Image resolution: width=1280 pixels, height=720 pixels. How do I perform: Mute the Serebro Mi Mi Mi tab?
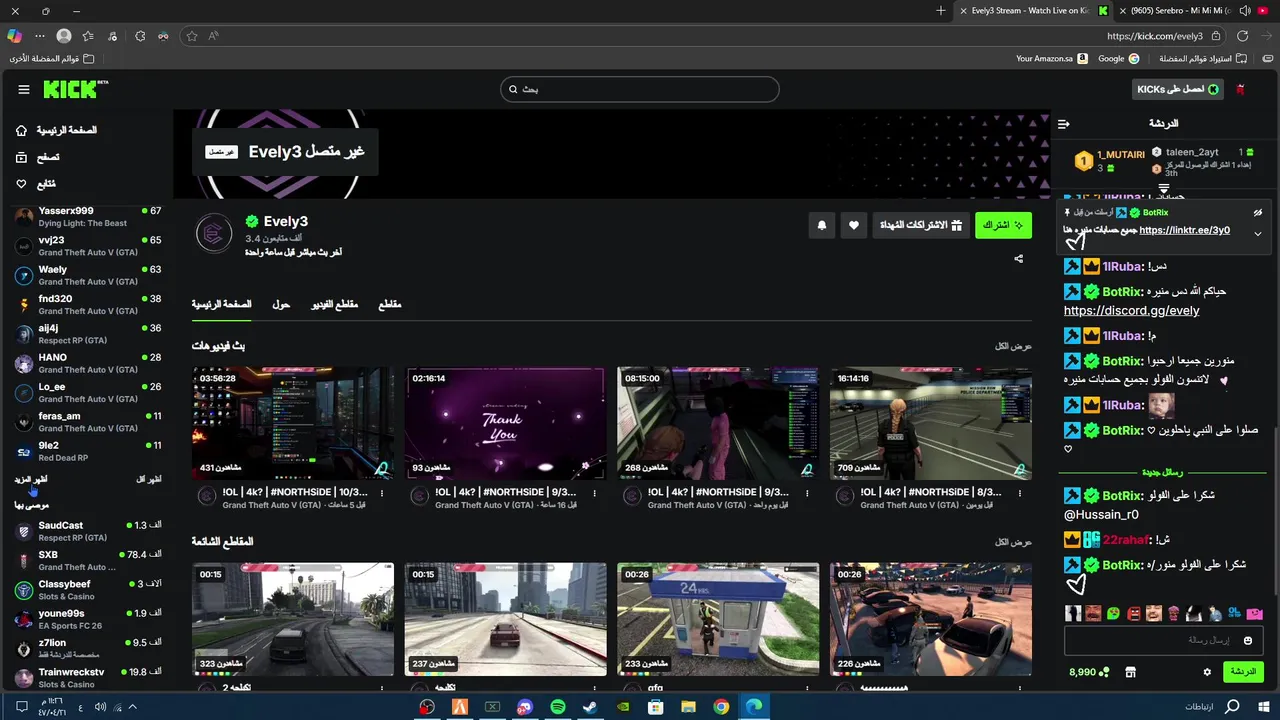tap(1245, 11)
